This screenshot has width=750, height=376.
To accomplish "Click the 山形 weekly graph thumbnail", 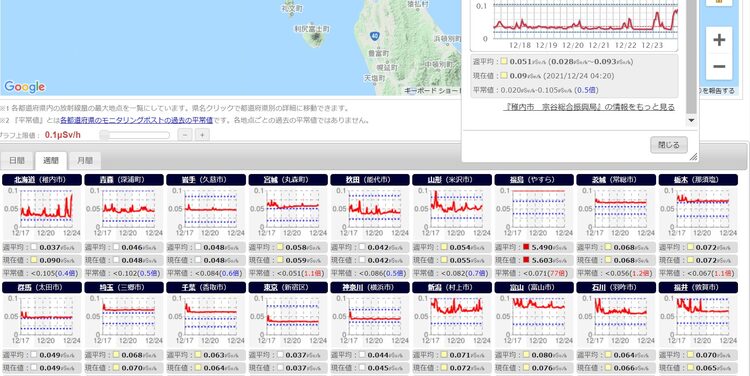I will click(x=451, y=210).
